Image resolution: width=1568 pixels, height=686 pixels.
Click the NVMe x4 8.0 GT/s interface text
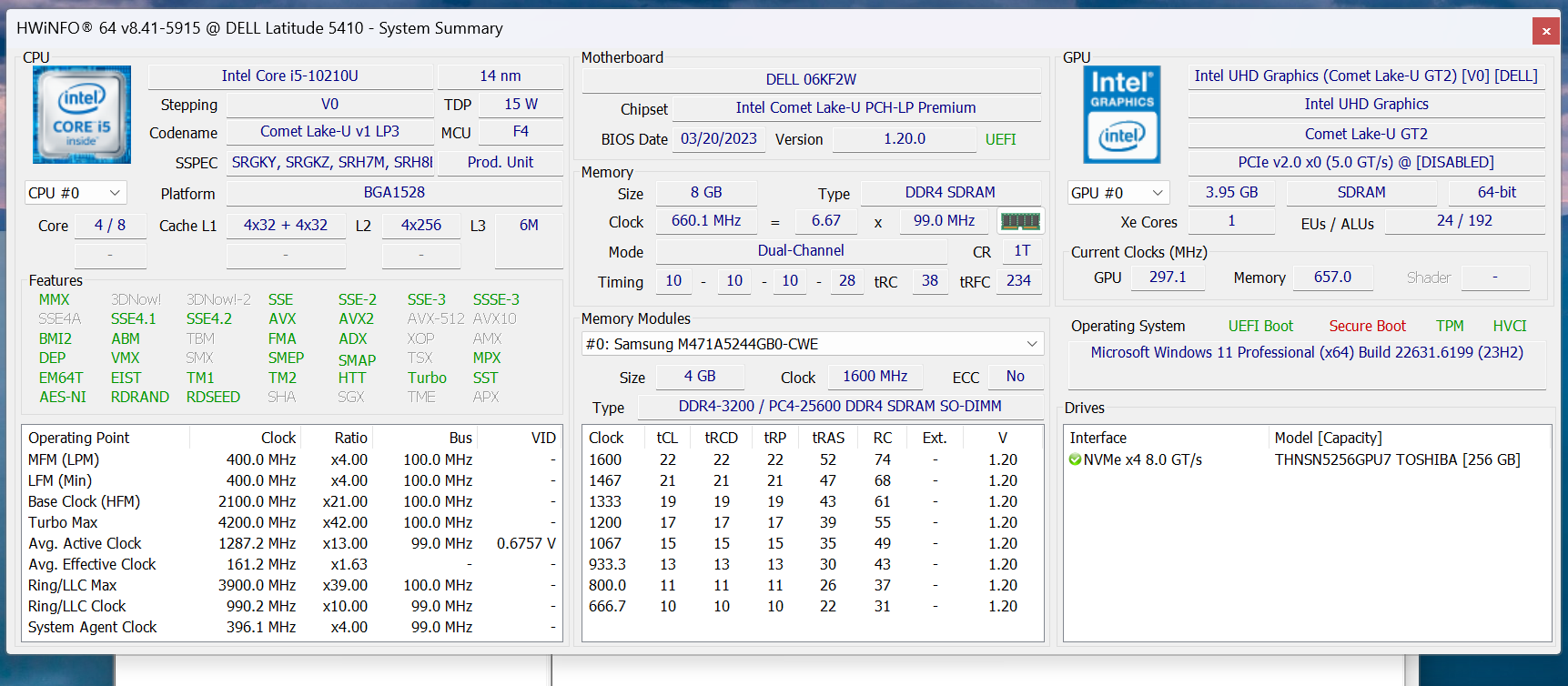point(1142,460)
